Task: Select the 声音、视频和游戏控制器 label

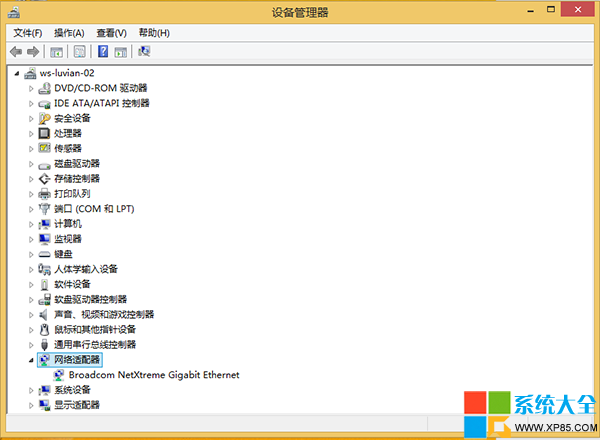Action: click(x=104, y=315)
